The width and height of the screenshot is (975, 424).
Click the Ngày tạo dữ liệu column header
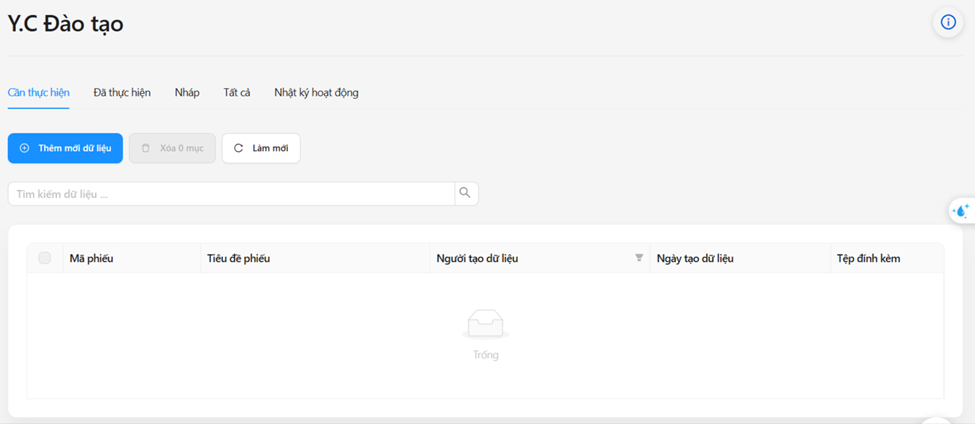point(695,259)
